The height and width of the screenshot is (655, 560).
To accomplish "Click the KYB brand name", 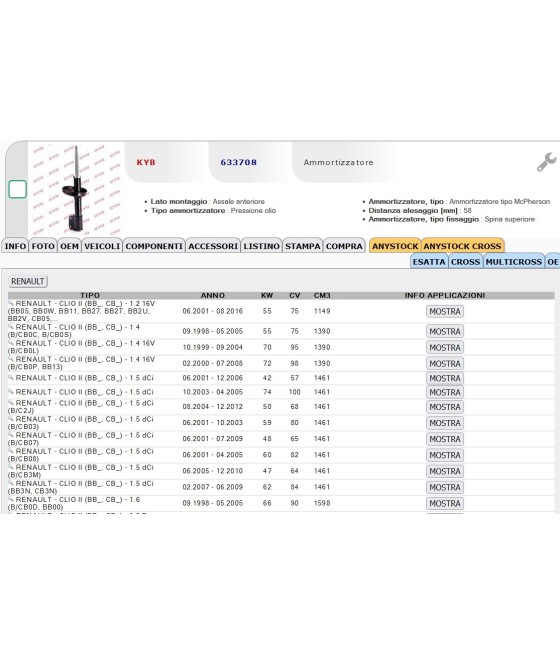I will pos(146,162).
